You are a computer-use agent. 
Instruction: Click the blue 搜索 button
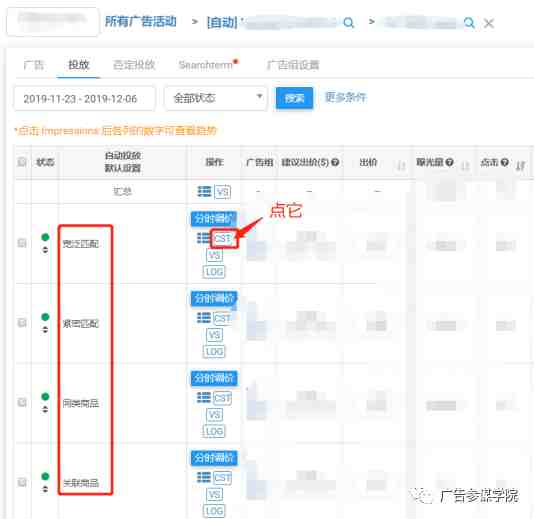(x=294, y=98)
